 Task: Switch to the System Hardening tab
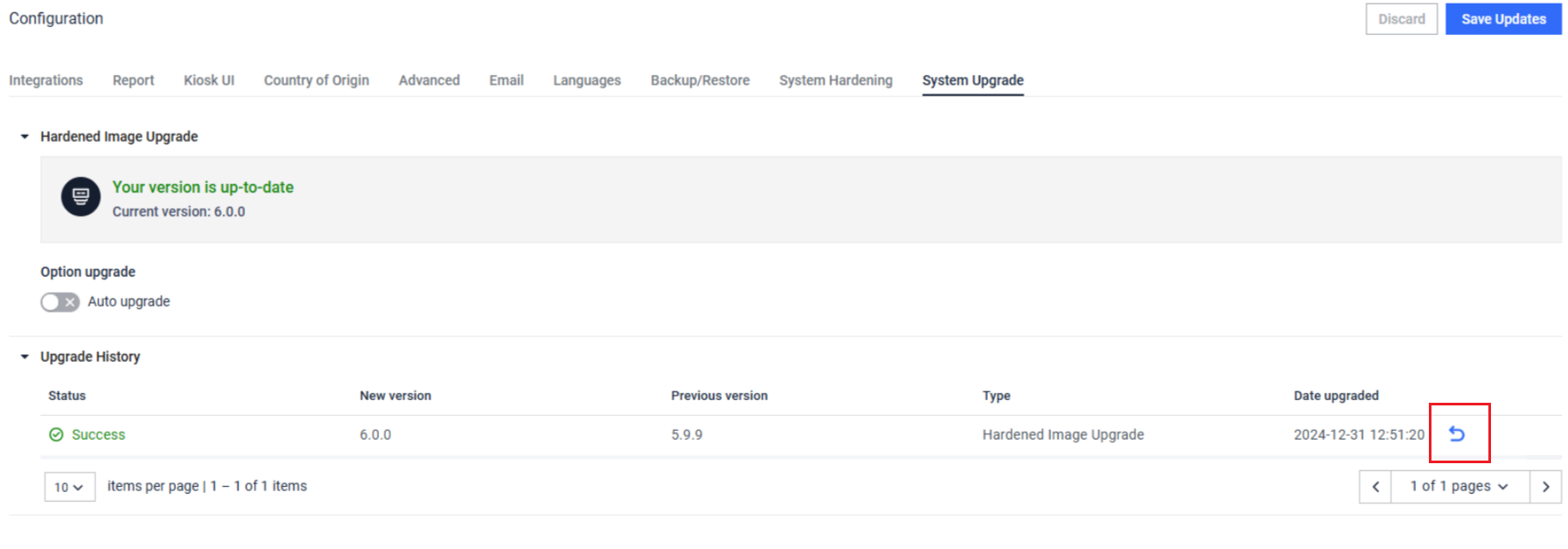tap(836, 80)
